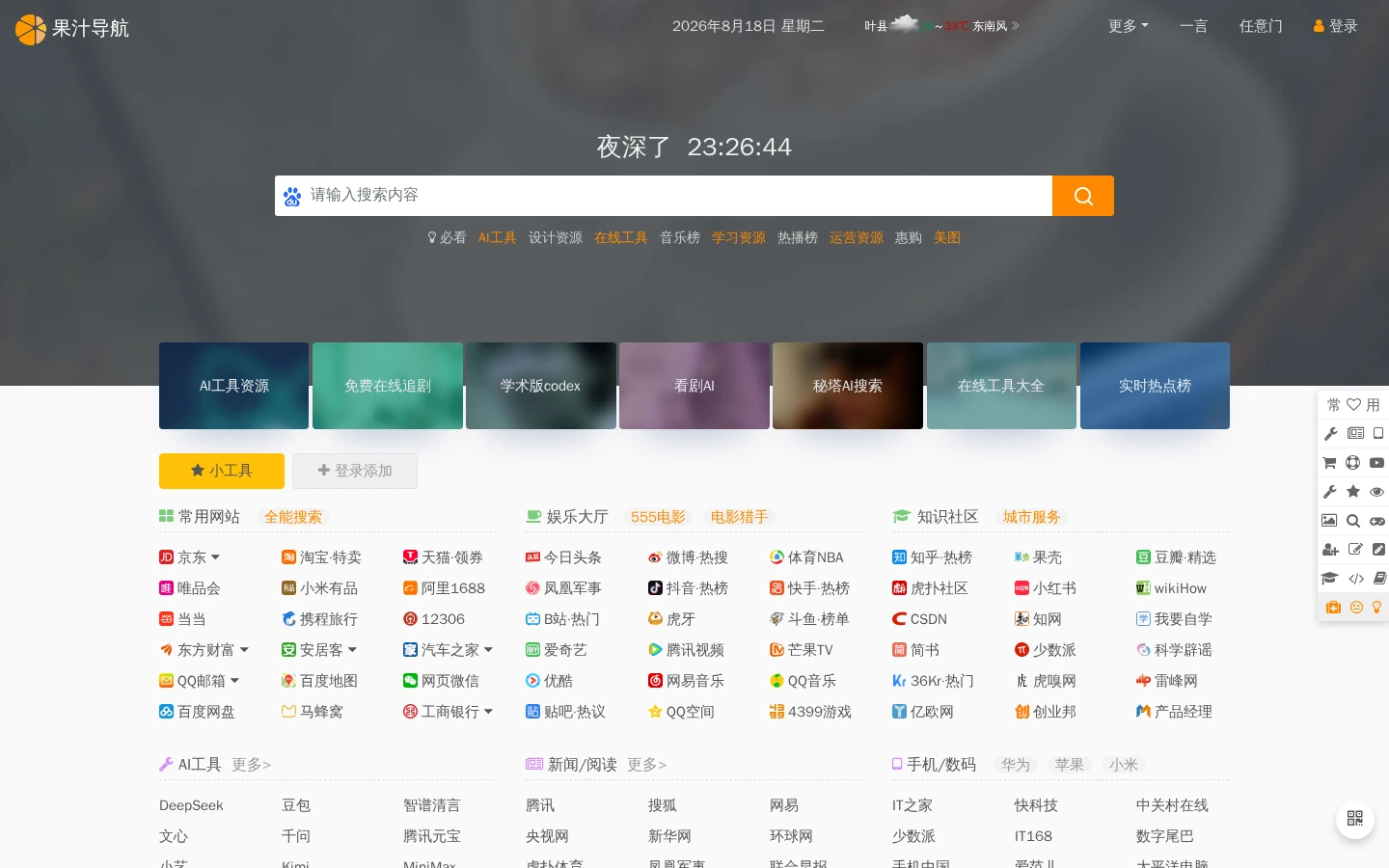
Task: Select the 在线工具 search category tab
Action: [x=621, y=238]
